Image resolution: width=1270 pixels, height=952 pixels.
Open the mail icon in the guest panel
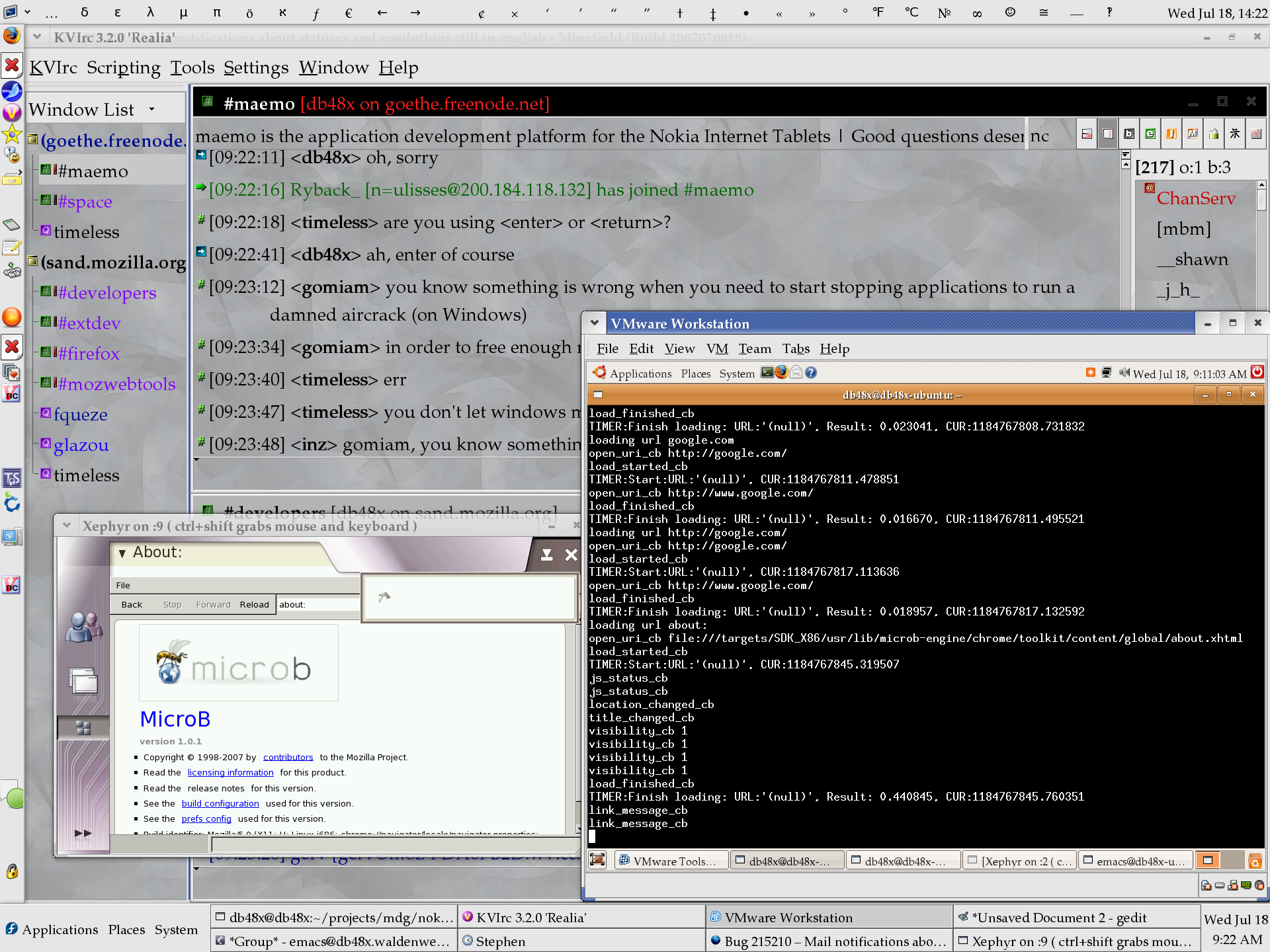[x=796, y=372]
